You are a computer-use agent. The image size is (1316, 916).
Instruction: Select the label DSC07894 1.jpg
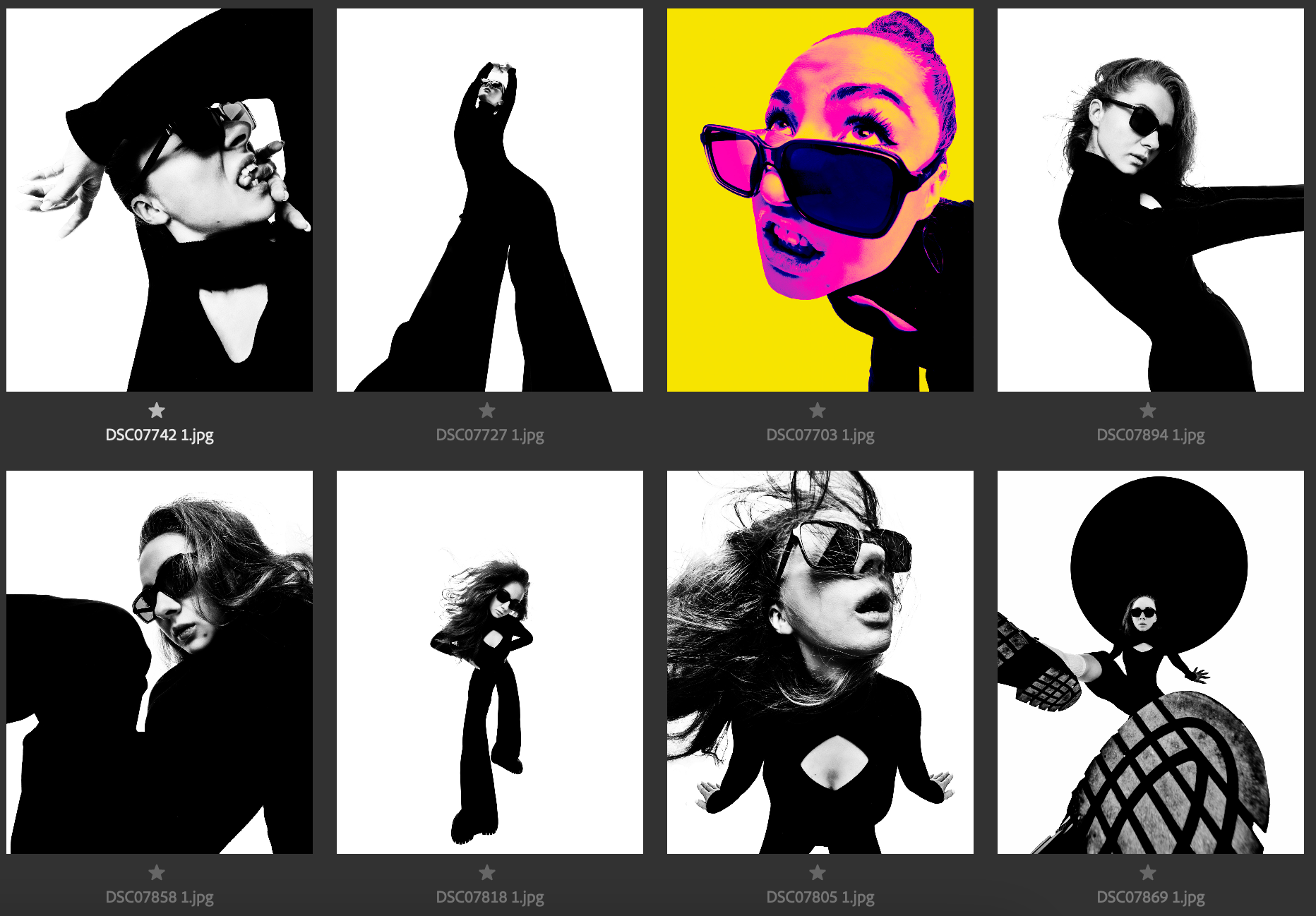[1151, 435]
